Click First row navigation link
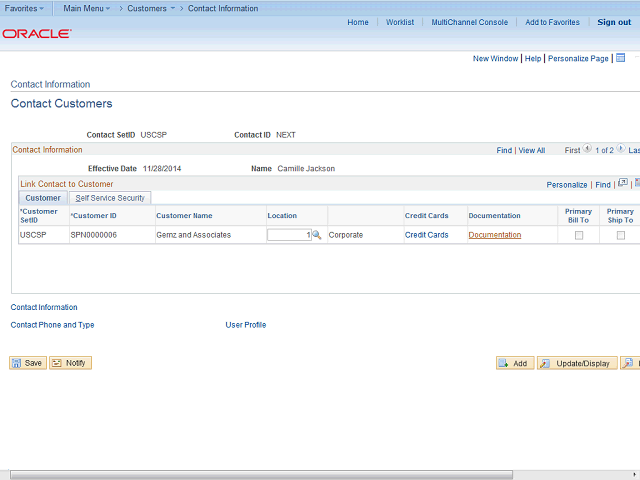 tap(572, 151)
